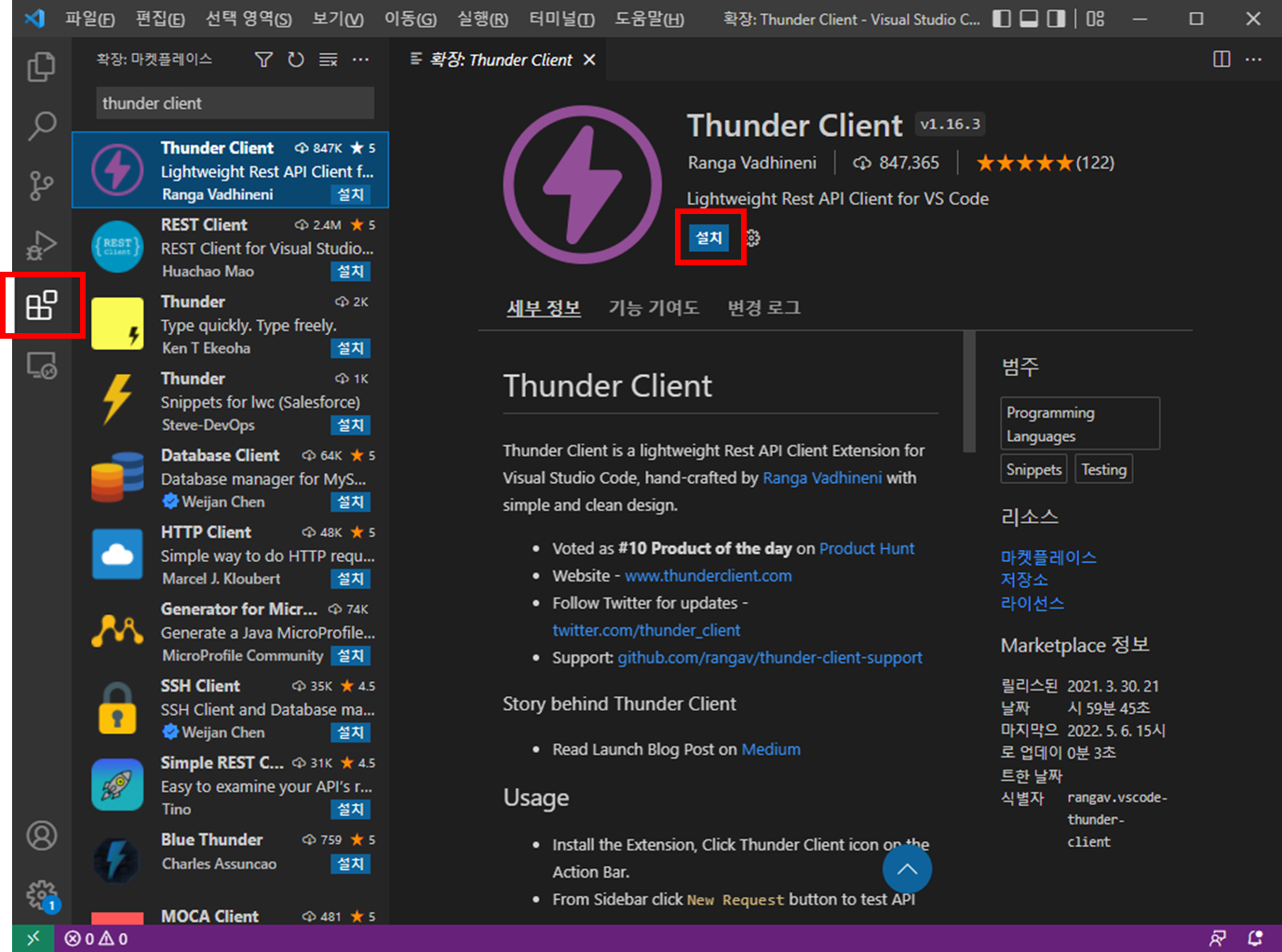The width and height of the screenshot is (1282, 952).
Task: Click the Ranga Vadhineni author link in description
Action: pos(822,478)
